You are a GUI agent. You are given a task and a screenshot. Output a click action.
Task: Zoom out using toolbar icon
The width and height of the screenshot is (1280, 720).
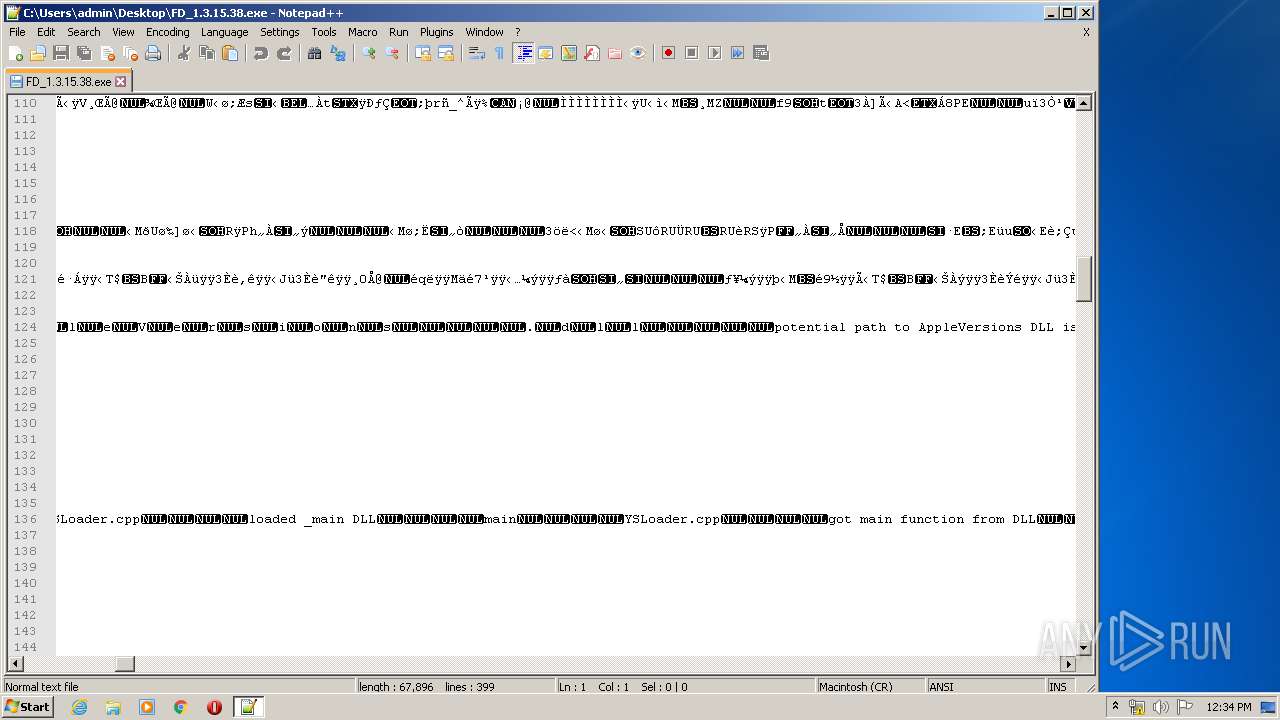[x=392, y=53]
